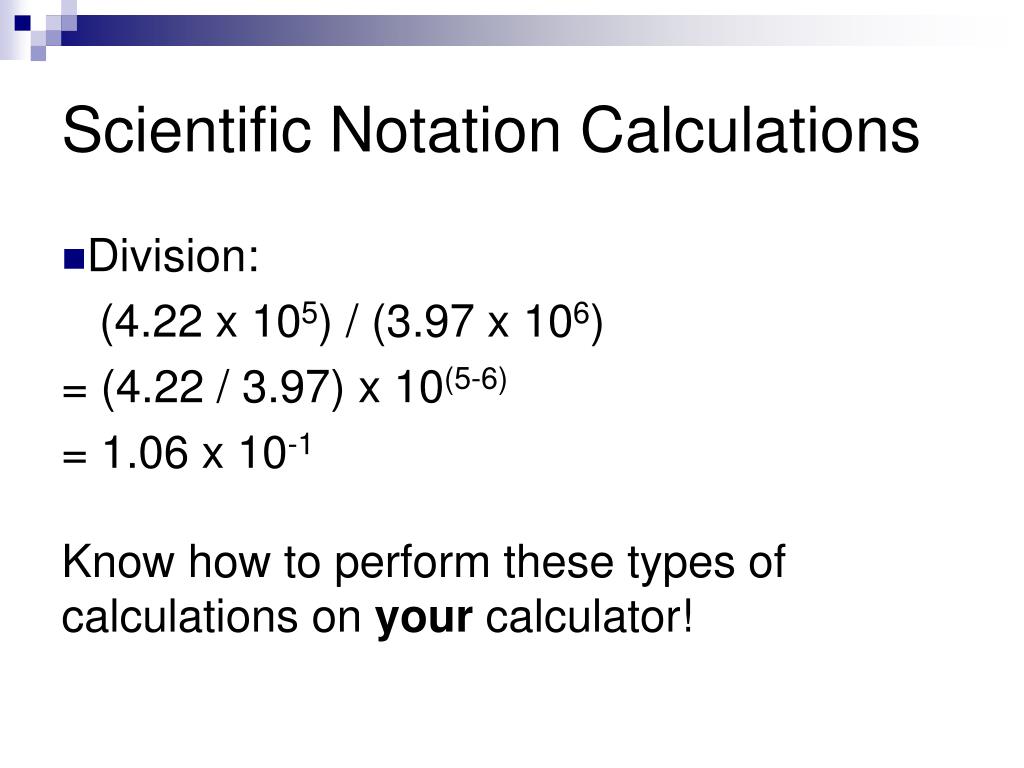This screenshot has height=768, width=1024.
Task: Click the expression (4.22 / 3.97) in second line
Action: coord(222,388)
